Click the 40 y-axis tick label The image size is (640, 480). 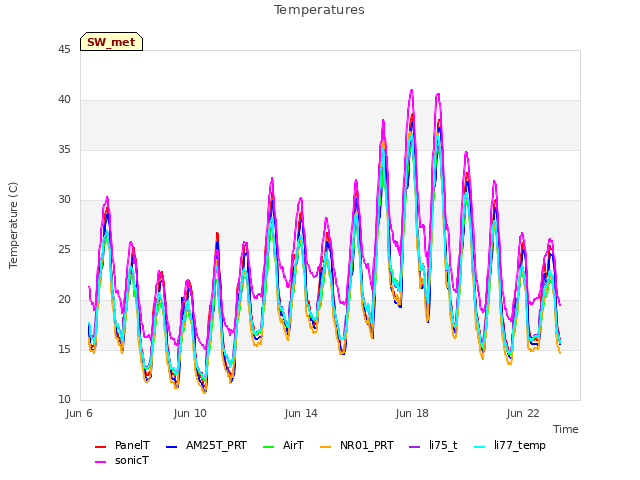tap(64, 100)
